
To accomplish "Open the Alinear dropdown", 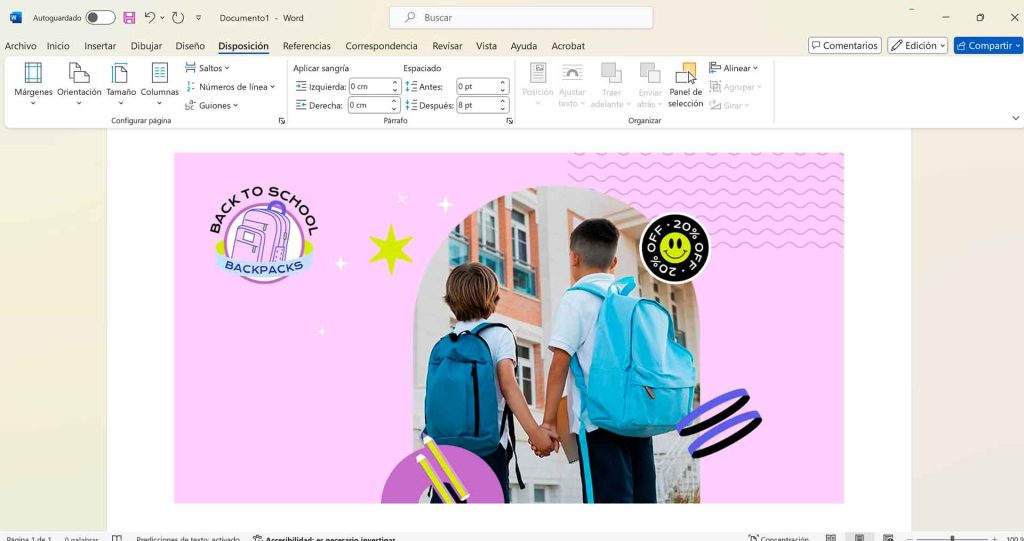I will (x=733, y=68).
